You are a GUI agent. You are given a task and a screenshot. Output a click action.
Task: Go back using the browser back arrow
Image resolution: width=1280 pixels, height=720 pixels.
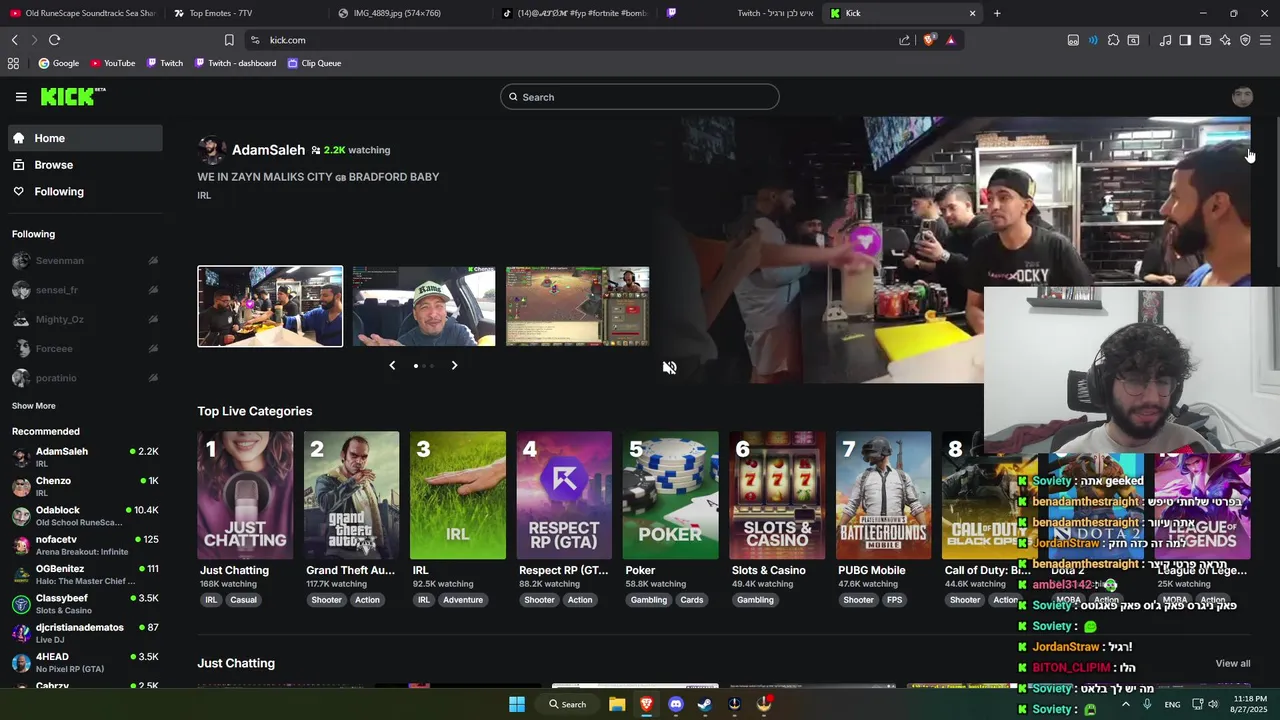14,40
